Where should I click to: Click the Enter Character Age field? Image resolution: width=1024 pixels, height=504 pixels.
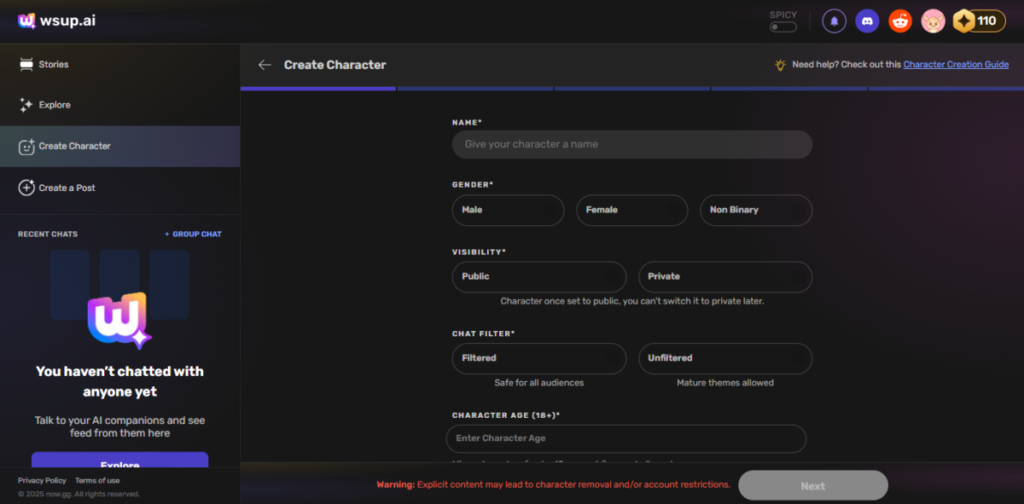coord(626,438)
